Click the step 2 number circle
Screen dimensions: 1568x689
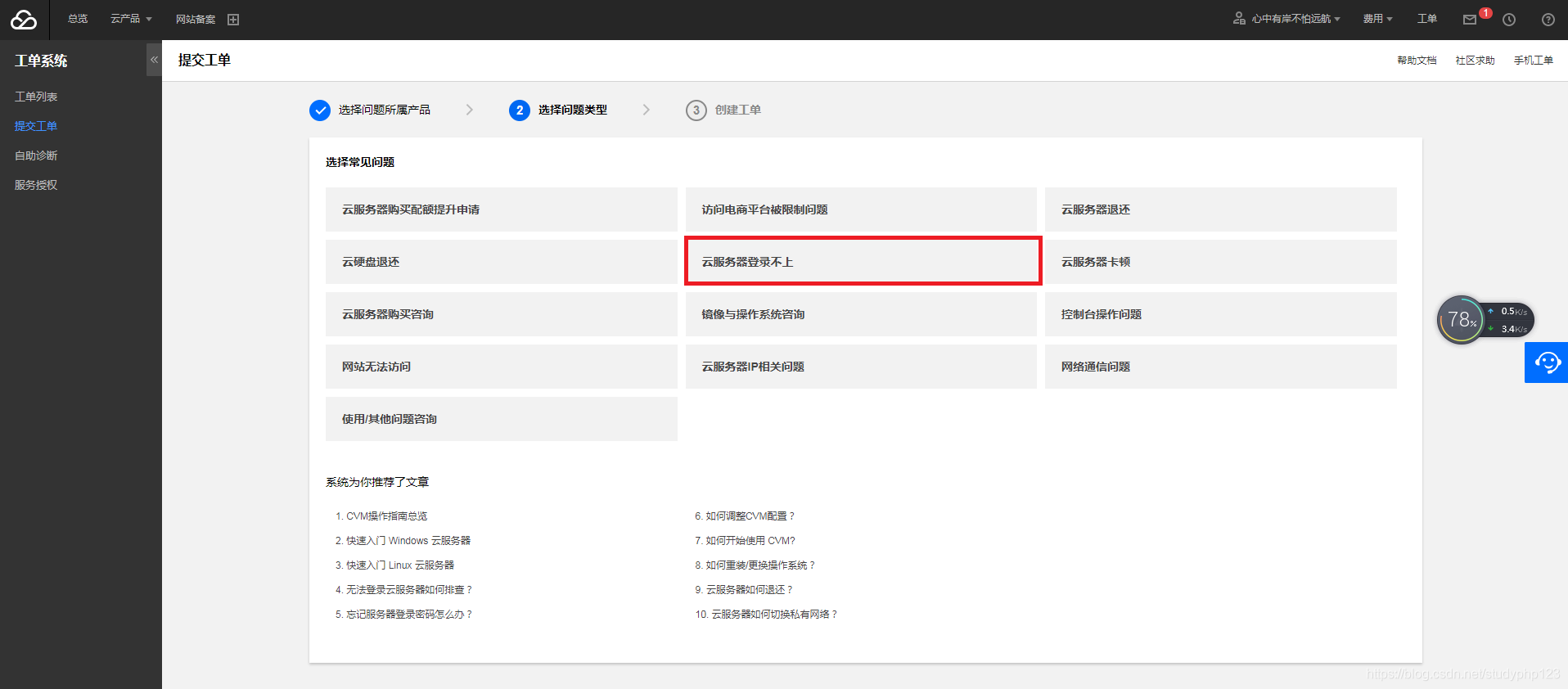(x=520, y=110)
